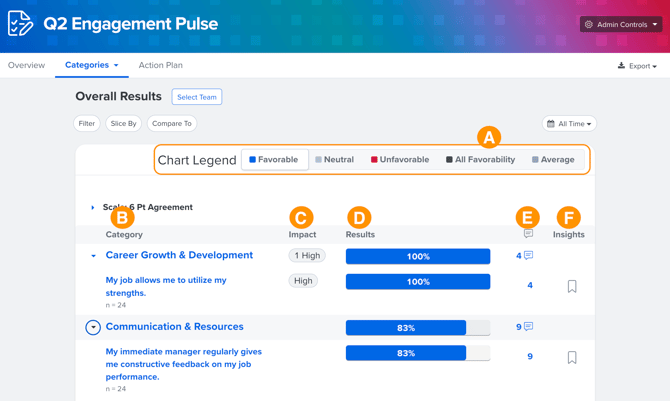Bookmark the manager feedback question insight
Screen dimensions: 670x401
tap(572, 357)
